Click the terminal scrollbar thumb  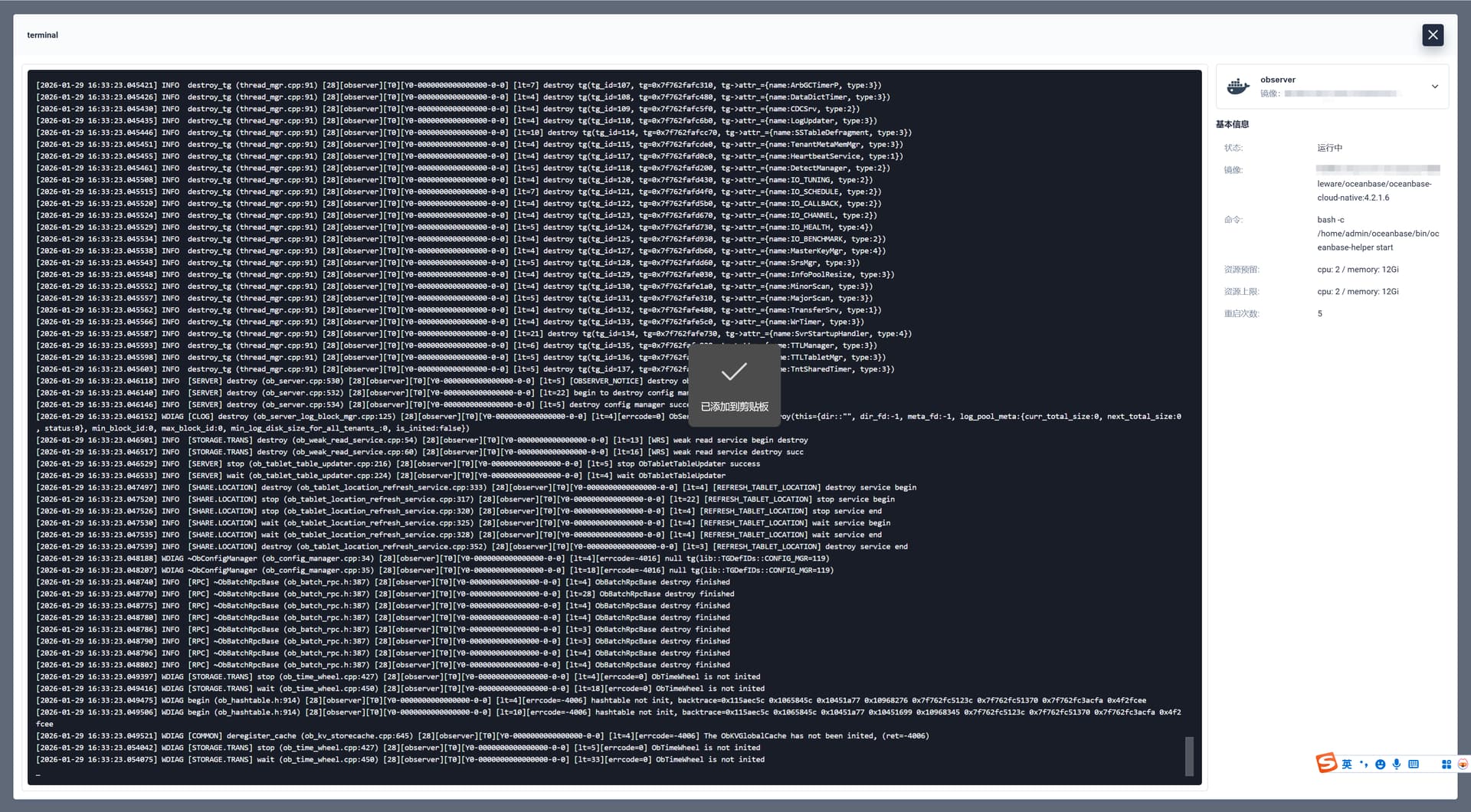pos(1189,756)
